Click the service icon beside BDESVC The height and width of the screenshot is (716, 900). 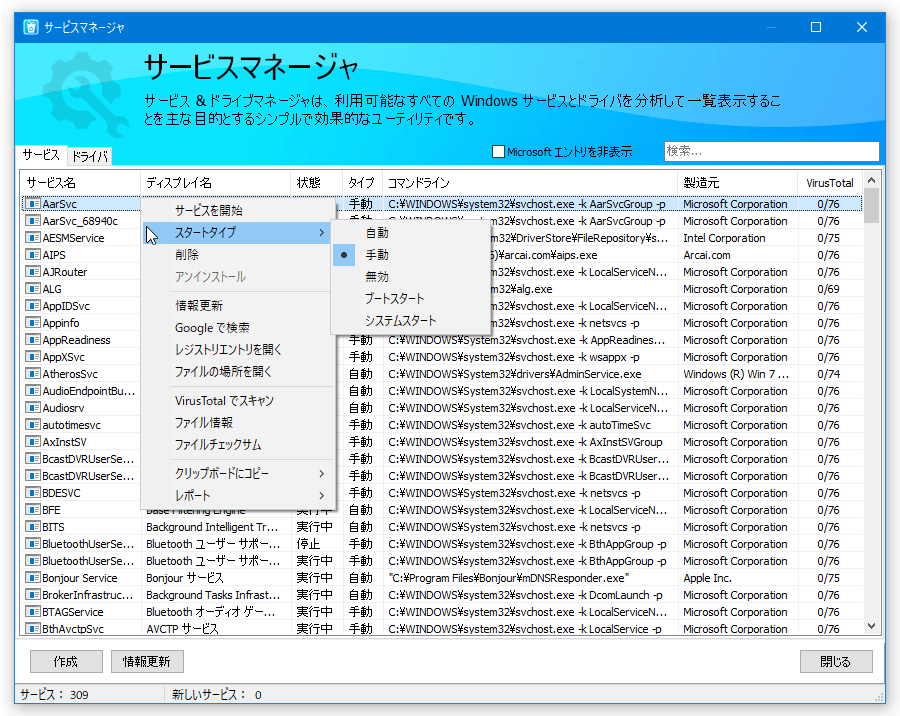(x=33, y=493)
